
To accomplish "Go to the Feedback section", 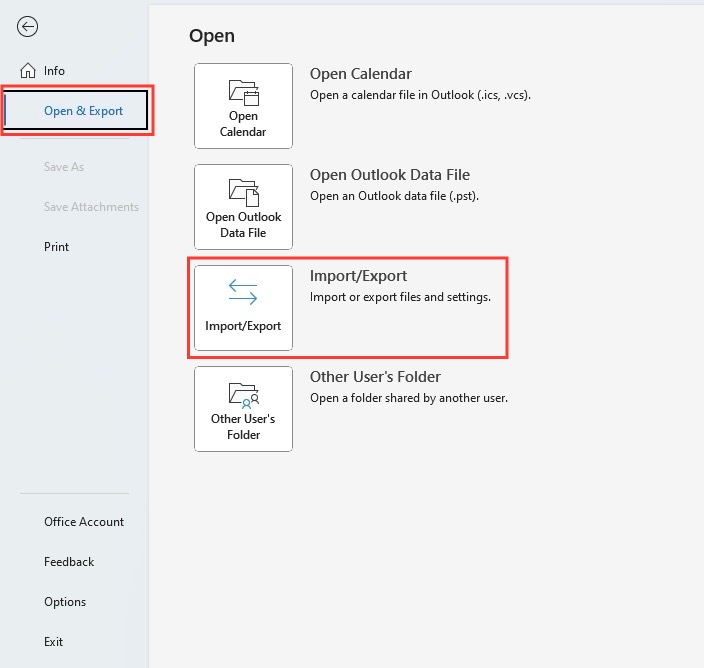I will (69, 562).
